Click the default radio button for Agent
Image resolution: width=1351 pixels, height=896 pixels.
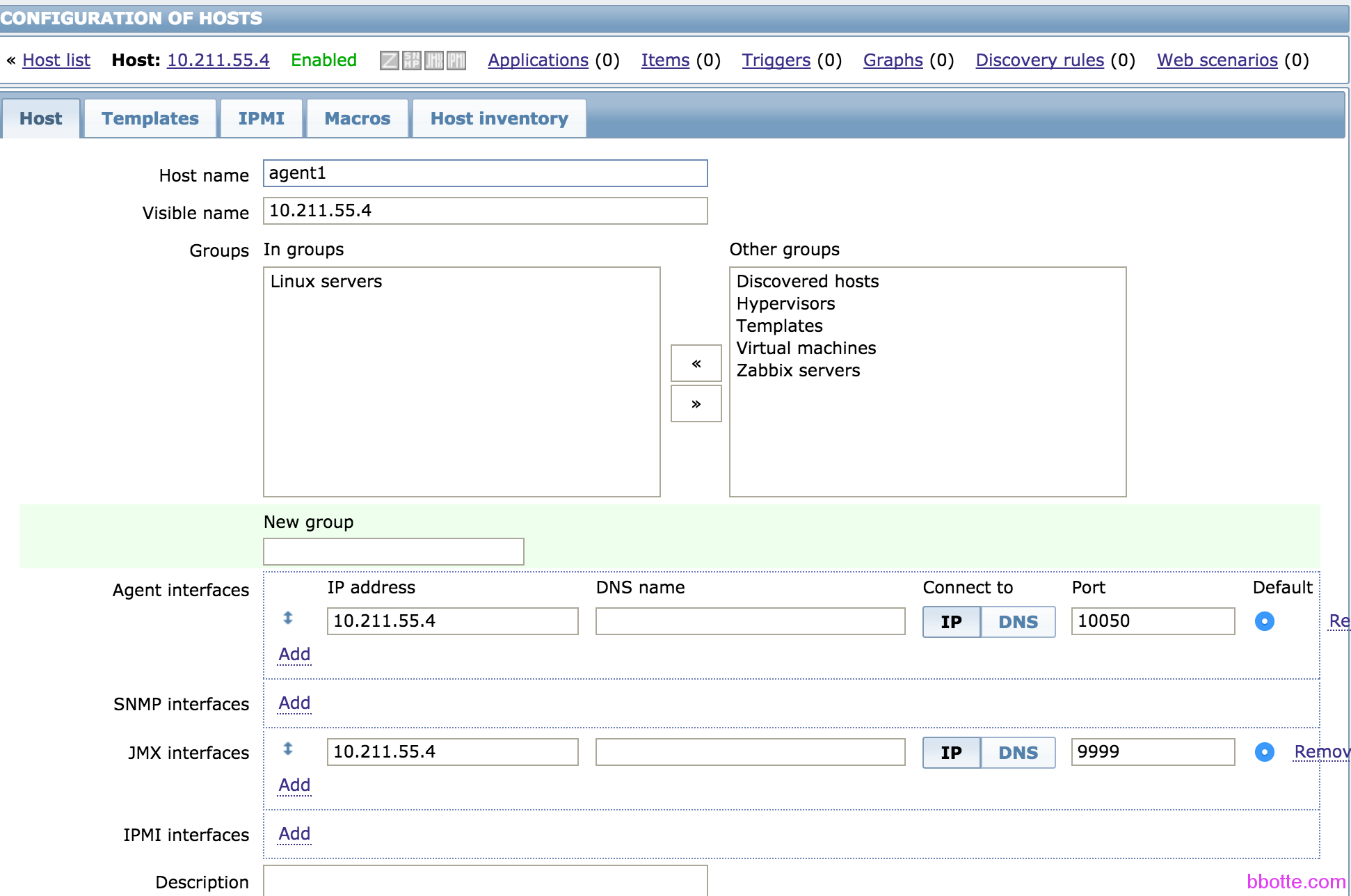pyautogui.click(x=1265, y=621)
